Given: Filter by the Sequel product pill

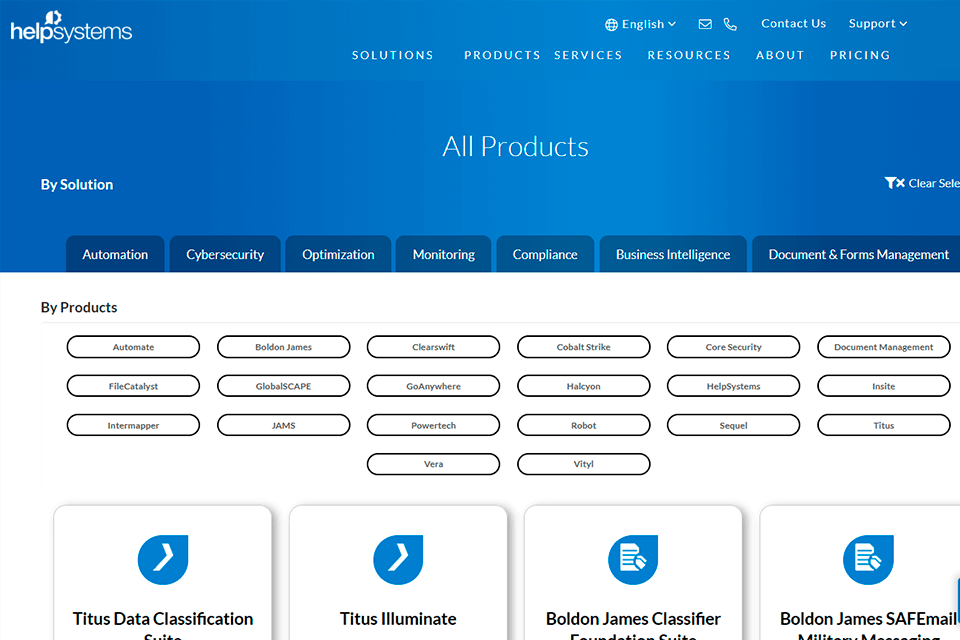Looking at the screenshot, I should tap(733, 425).
